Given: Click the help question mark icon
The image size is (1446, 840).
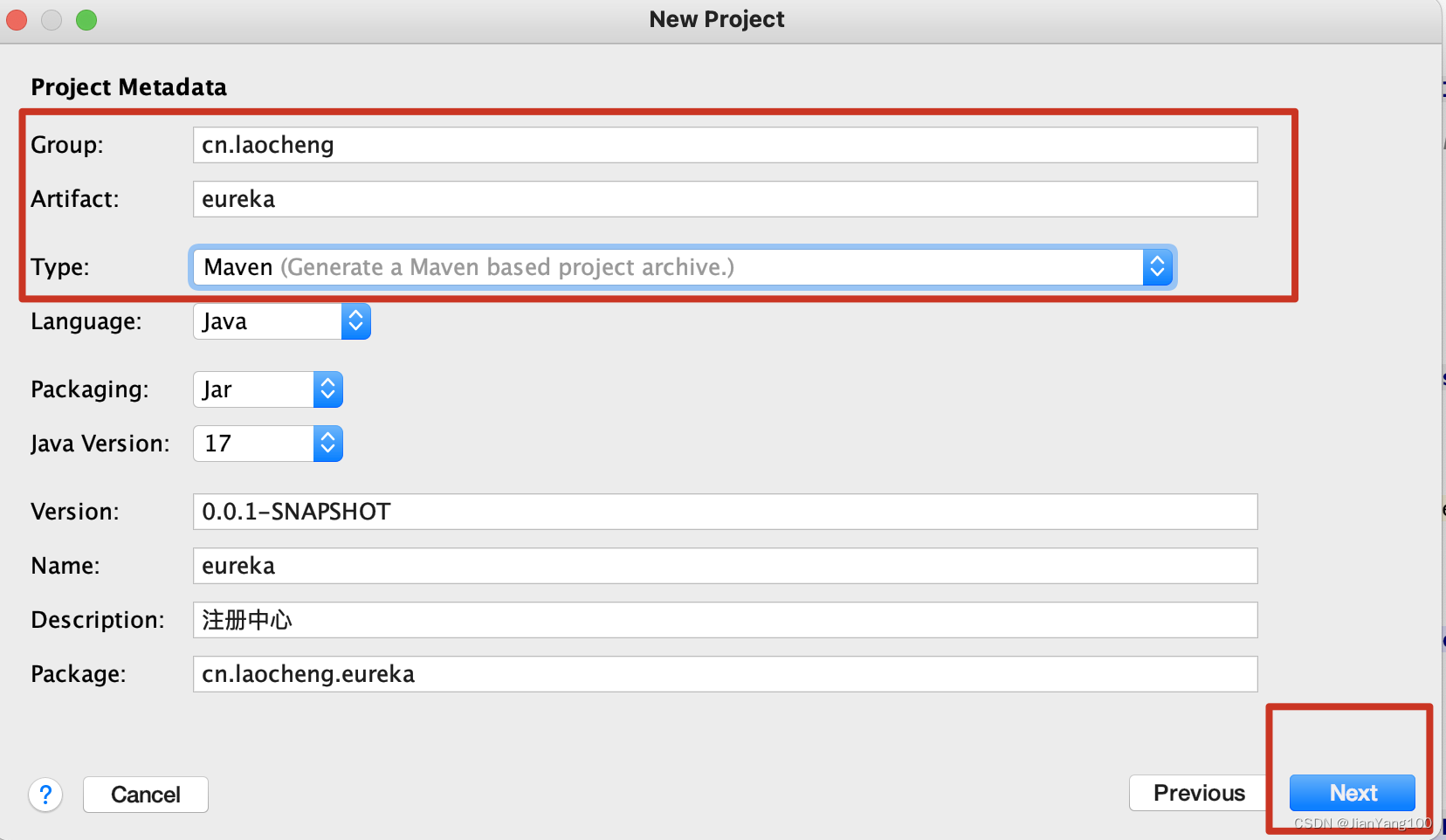Looking at the screenshot, I should click(x=45, y=795).
